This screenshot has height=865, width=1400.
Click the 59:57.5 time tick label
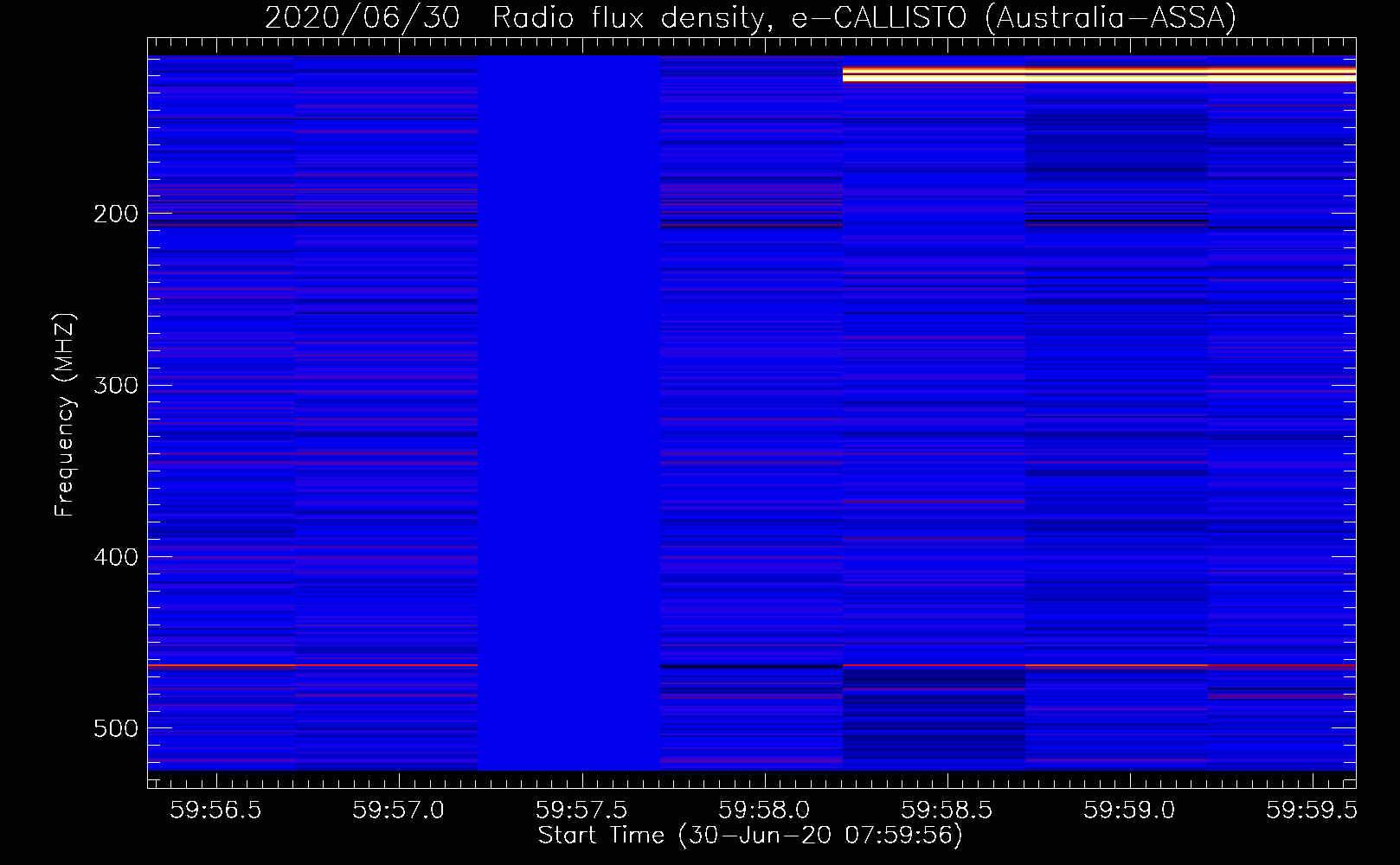click(x=581, y=810)
